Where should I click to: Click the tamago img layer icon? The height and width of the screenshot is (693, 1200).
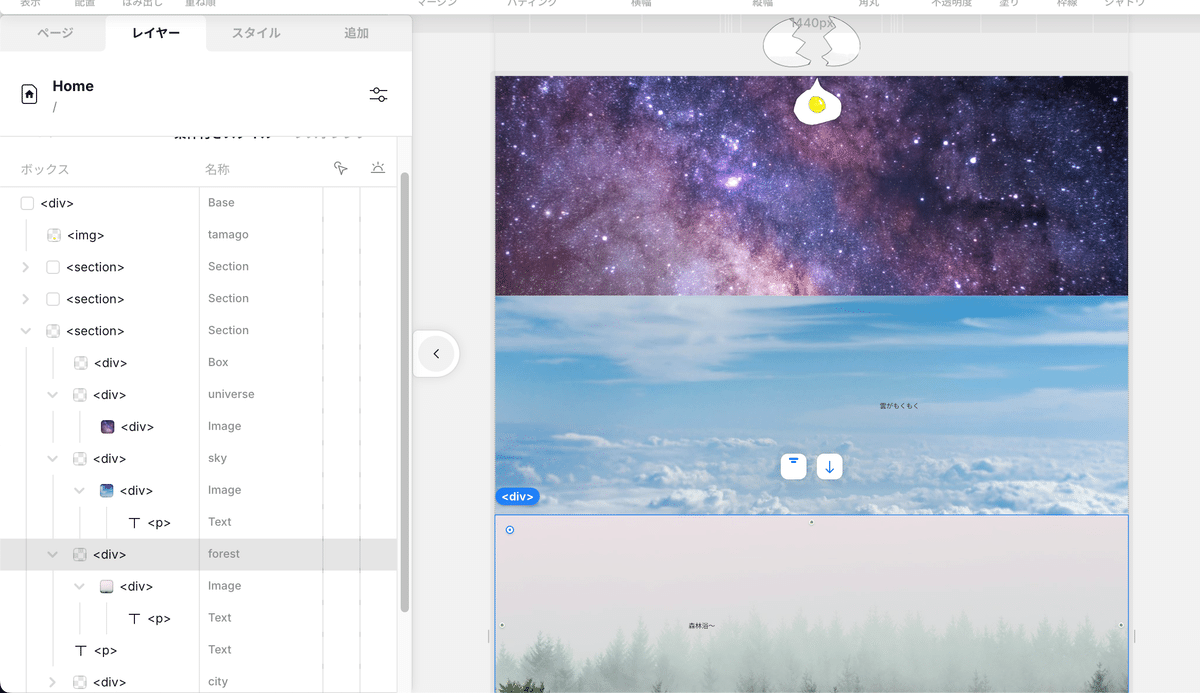[54, 235]
